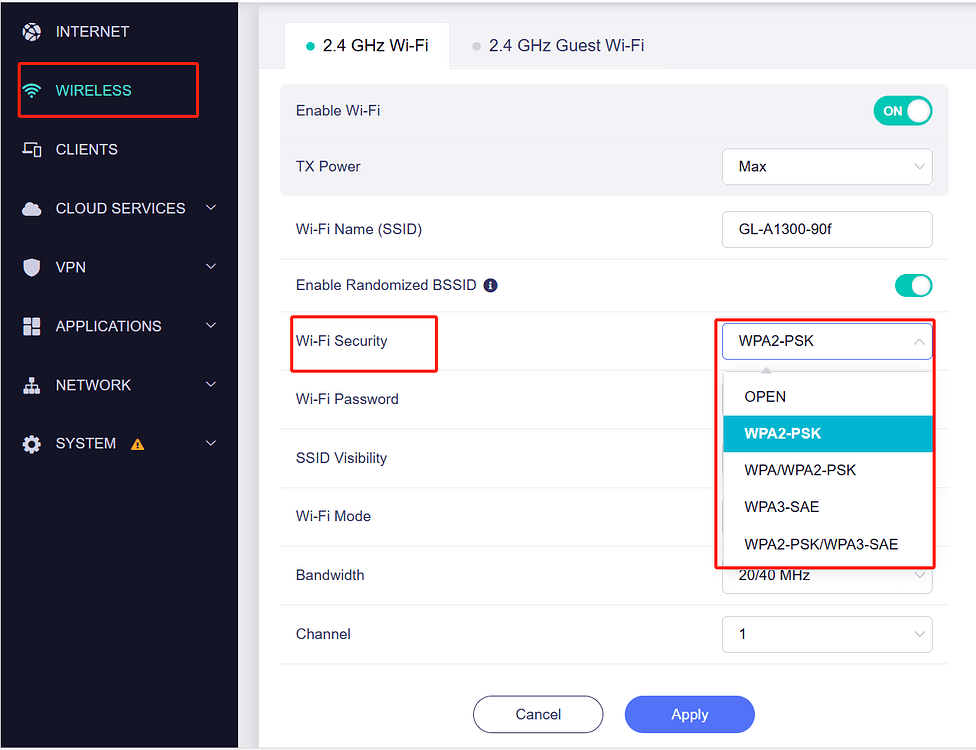Viewport: 976px width, 750px height.
Task: Click the Applications grid icon
Action: click(32, 326)
